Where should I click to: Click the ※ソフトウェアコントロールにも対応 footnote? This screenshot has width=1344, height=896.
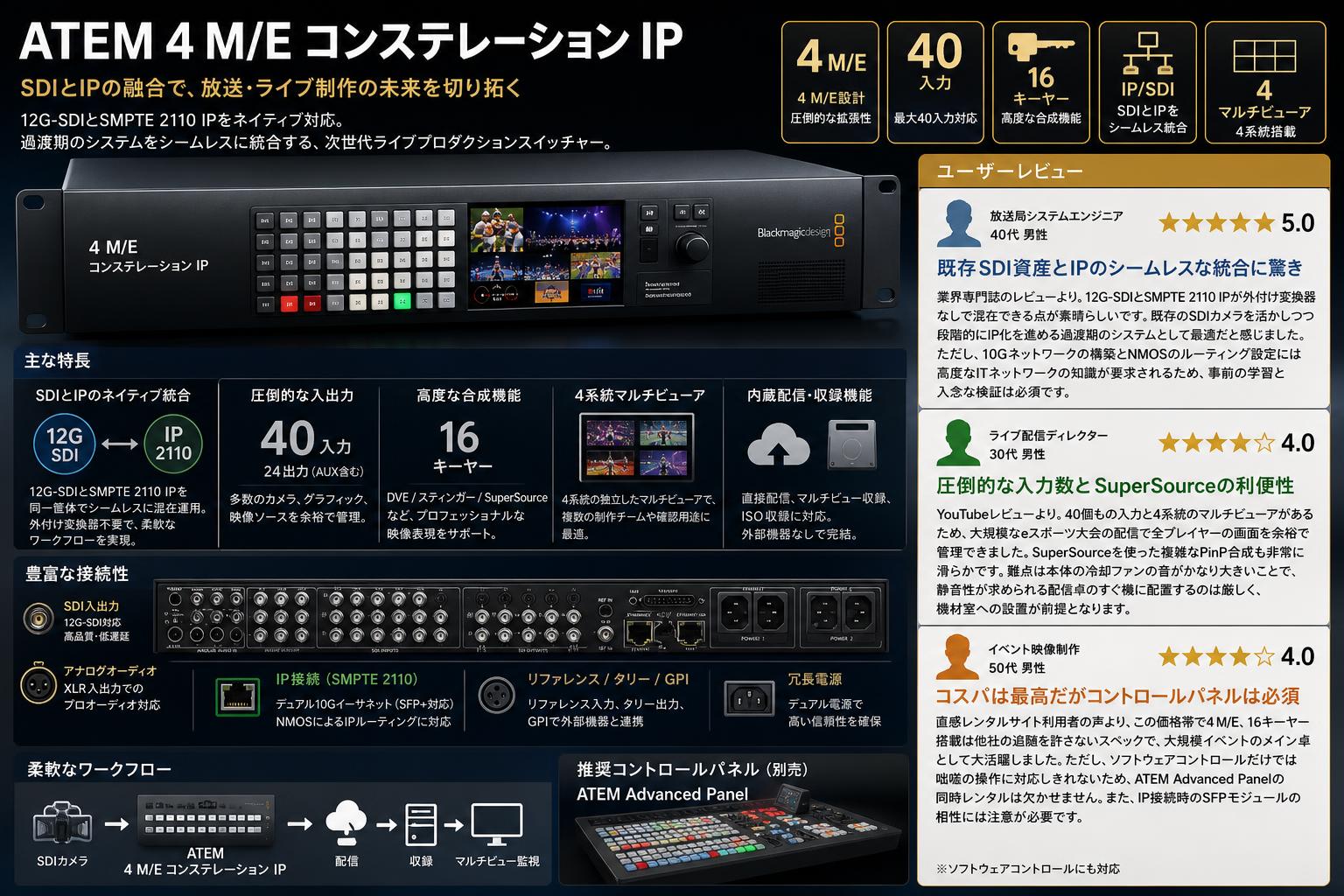(x=1027, y=869)
